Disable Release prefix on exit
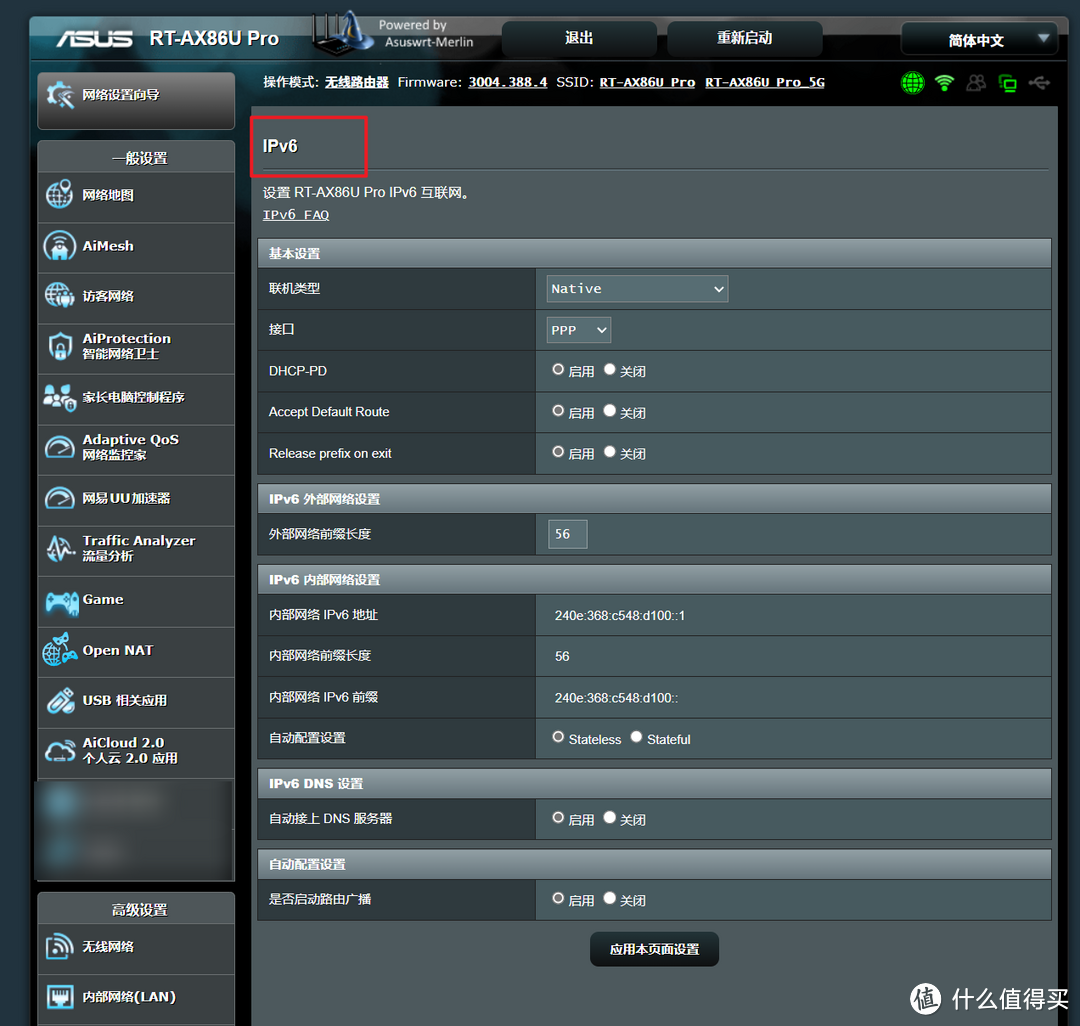 pos(610,452)
